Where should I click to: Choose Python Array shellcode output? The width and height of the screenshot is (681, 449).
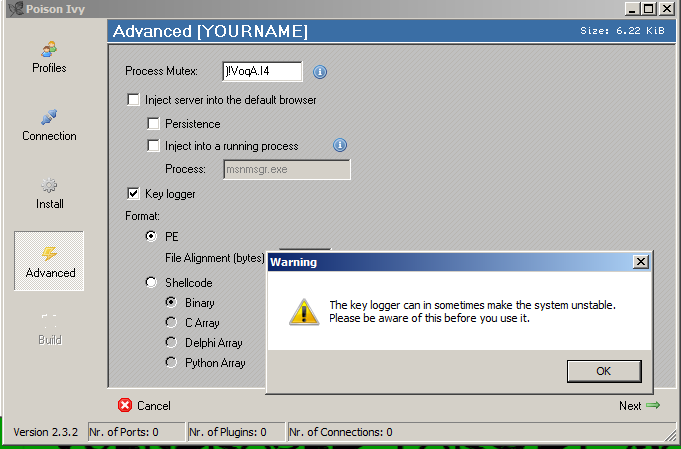point(171,362)
